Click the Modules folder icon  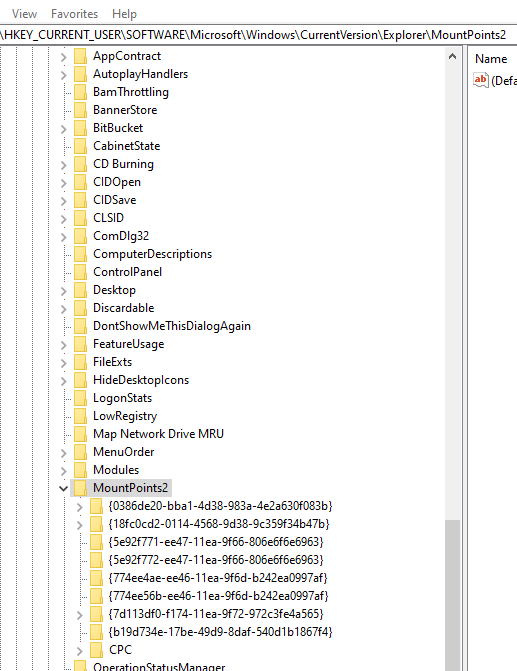(80, 469)
